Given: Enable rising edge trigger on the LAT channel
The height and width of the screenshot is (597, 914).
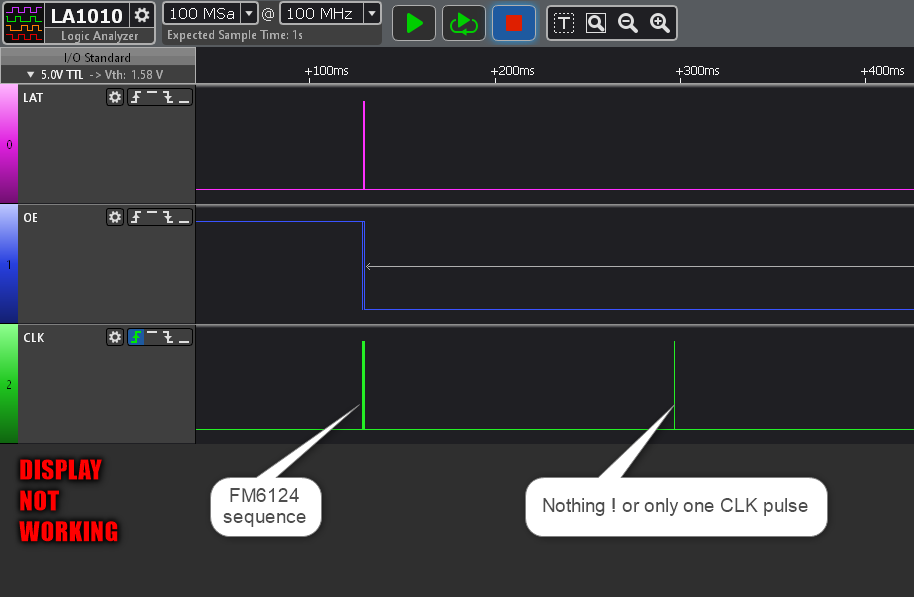Looking at the screenshot, I should coord(137,97).
